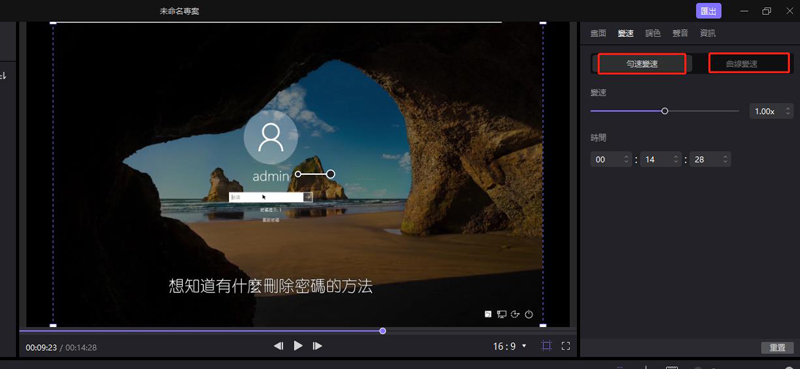Click the total duration 00:14:28 text
This screenshot has height=369, width=800.
click(x=81, y=348)
